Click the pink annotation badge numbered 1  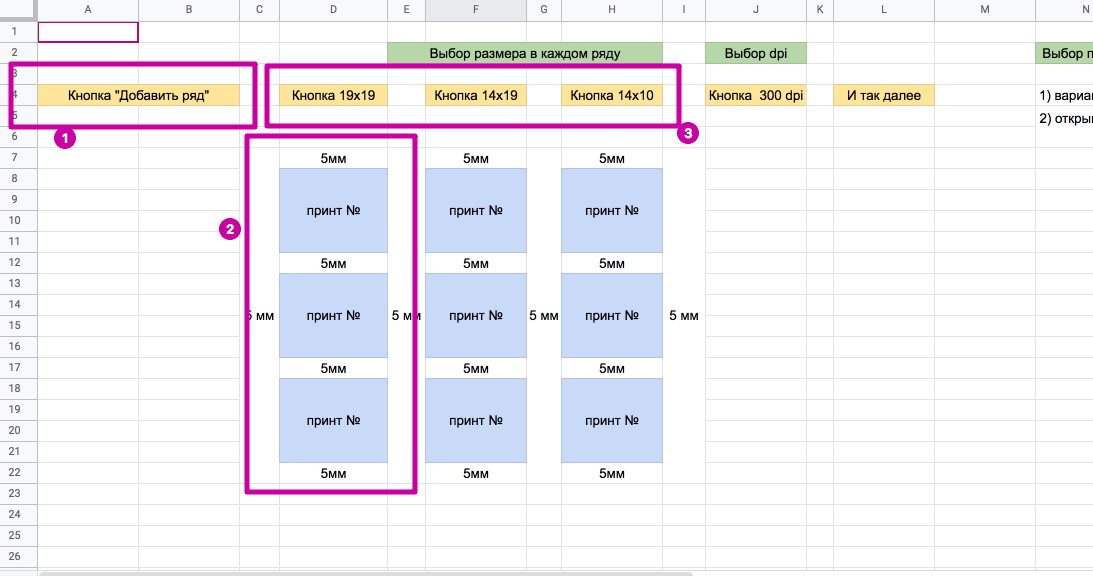tap(64, 139)
